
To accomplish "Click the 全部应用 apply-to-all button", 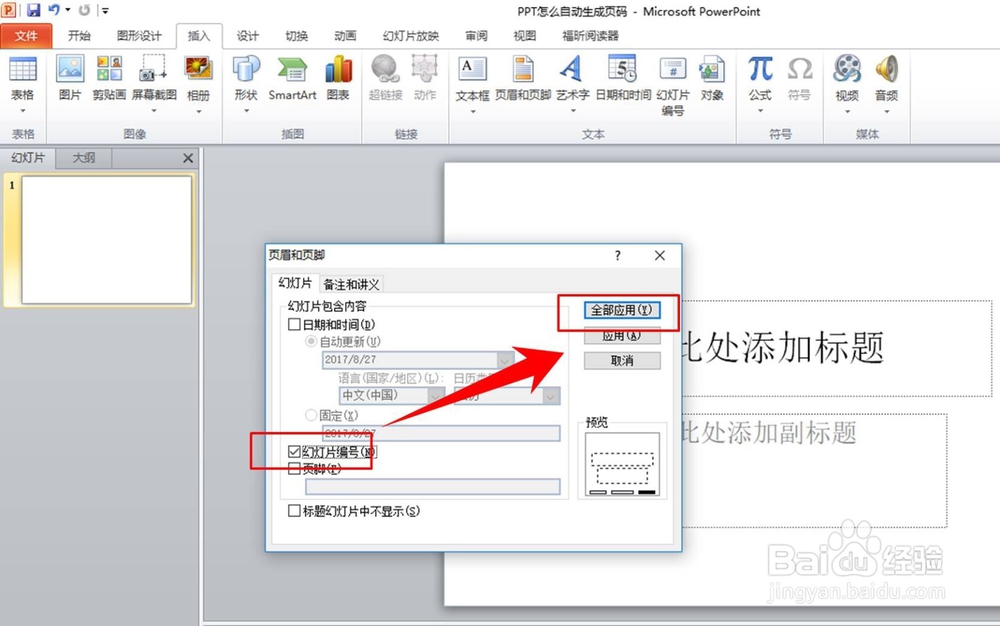I will (622, 310).
